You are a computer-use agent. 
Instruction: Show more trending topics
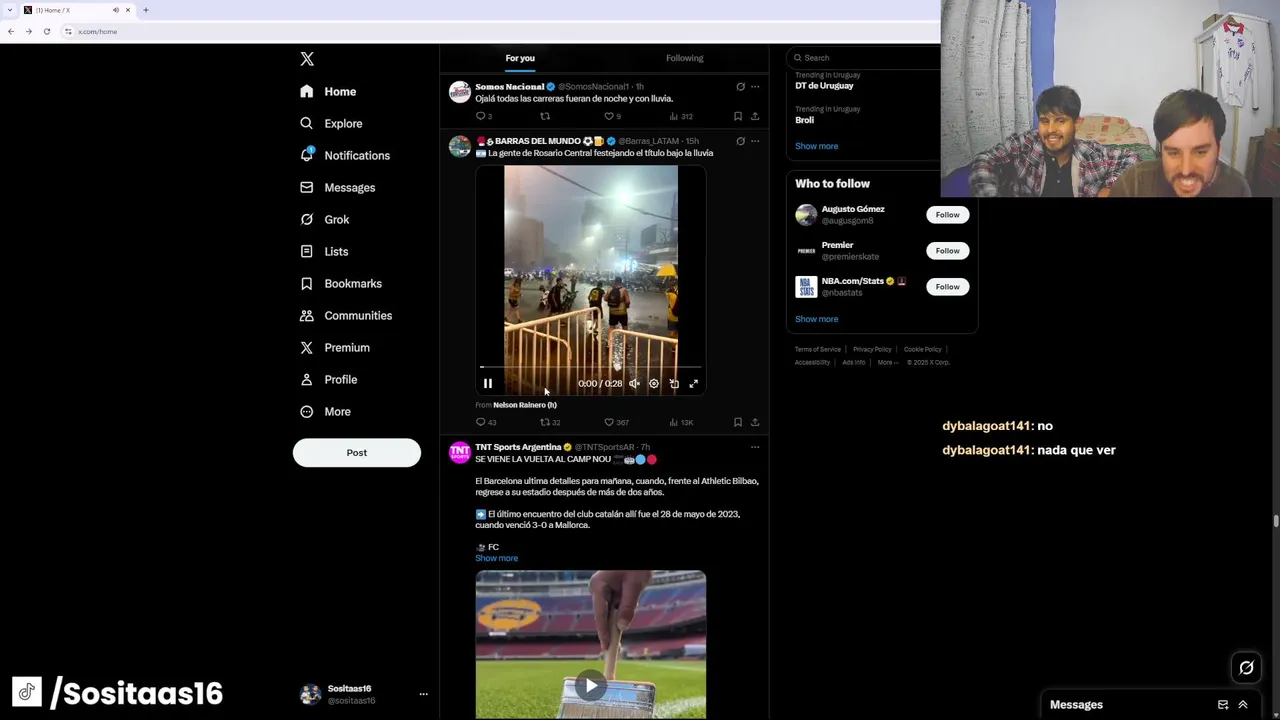click(816, 146)
